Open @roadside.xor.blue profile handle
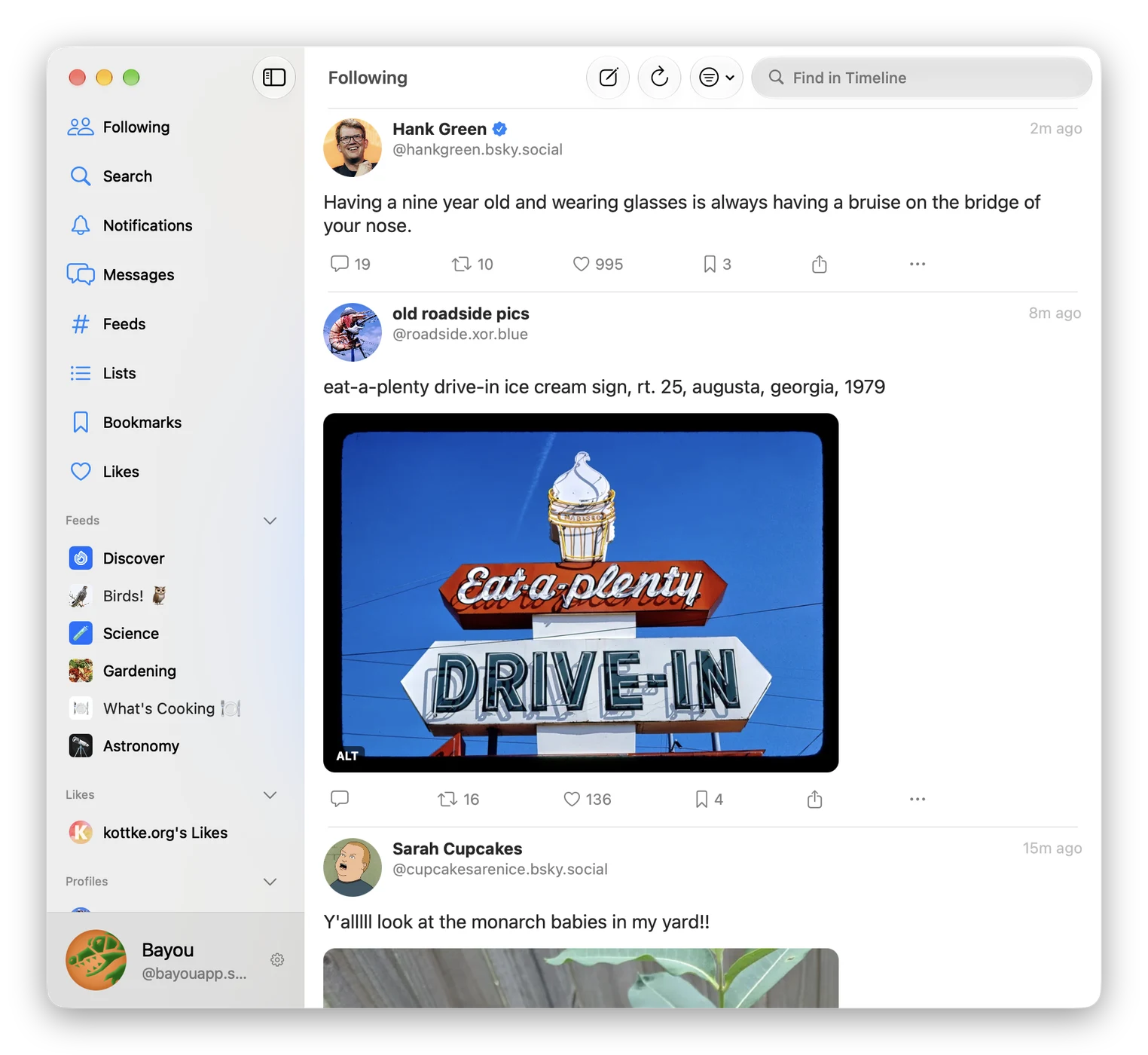The height and width of the screenshot is (1055, 1148). [460, 335]
